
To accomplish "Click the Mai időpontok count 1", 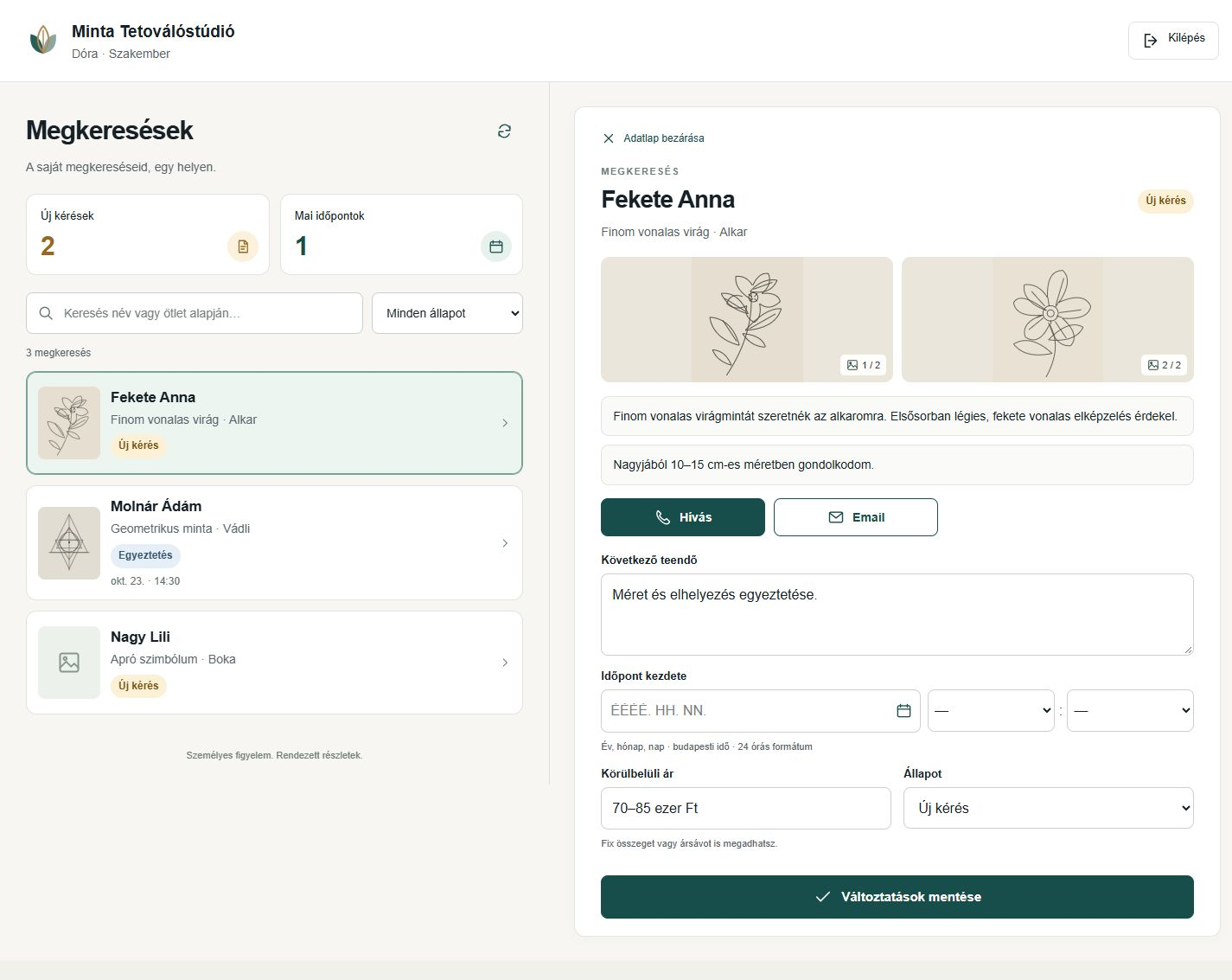I will coord(301,247).
